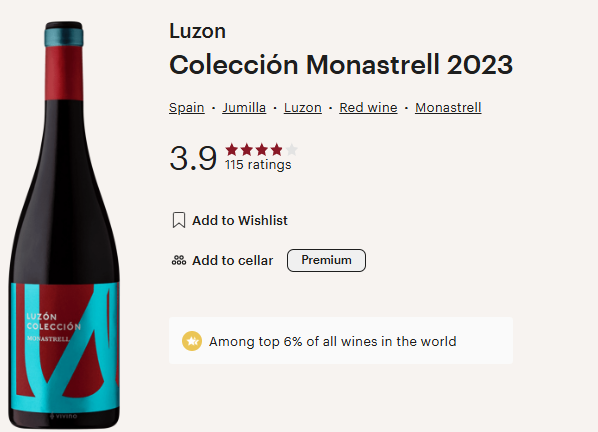The width and height of the screenshot is (598, 432).
Task: Click the second red rating star
Action: tap(247, 149)
